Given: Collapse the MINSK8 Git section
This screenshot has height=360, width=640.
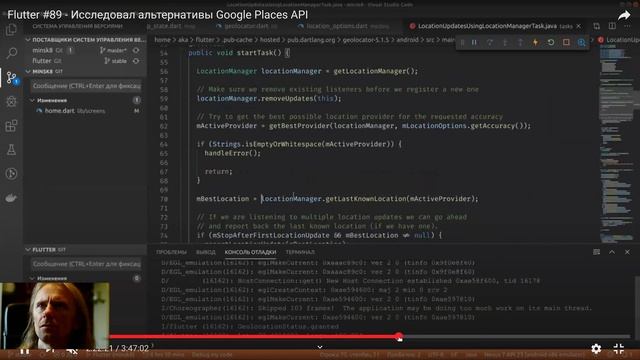Looking at the screenshot, I should 28,71.
